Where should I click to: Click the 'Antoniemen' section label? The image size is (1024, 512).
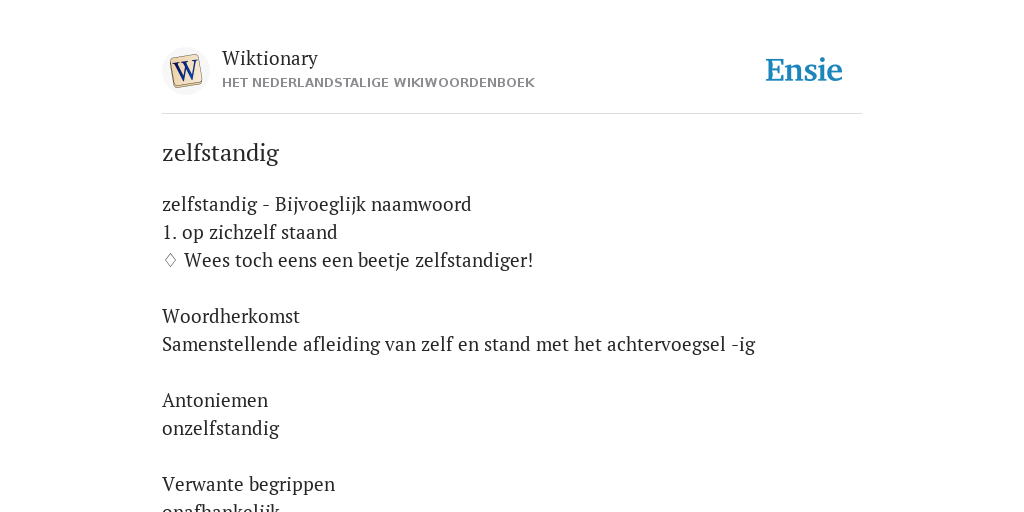(x=215, y=400)
